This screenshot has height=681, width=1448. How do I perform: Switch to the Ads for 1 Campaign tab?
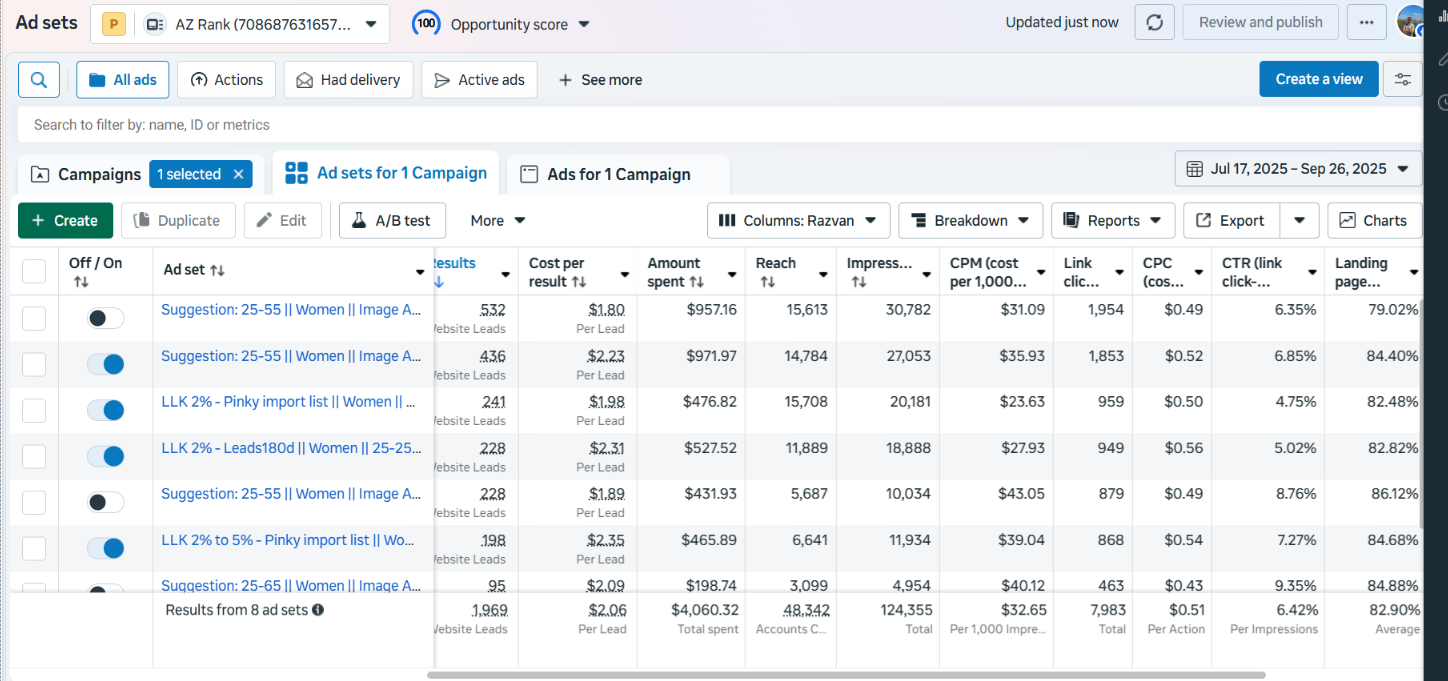pos(618,174)
